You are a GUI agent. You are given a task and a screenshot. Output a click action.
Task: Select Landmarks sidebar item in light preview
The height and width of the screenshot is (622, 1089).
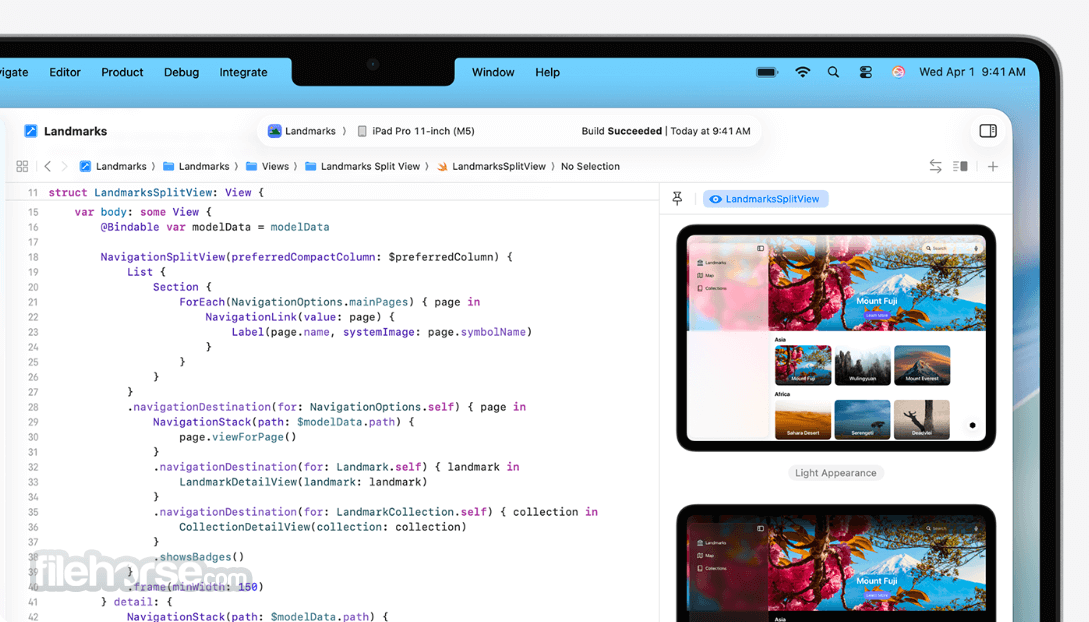pos(712,262)
